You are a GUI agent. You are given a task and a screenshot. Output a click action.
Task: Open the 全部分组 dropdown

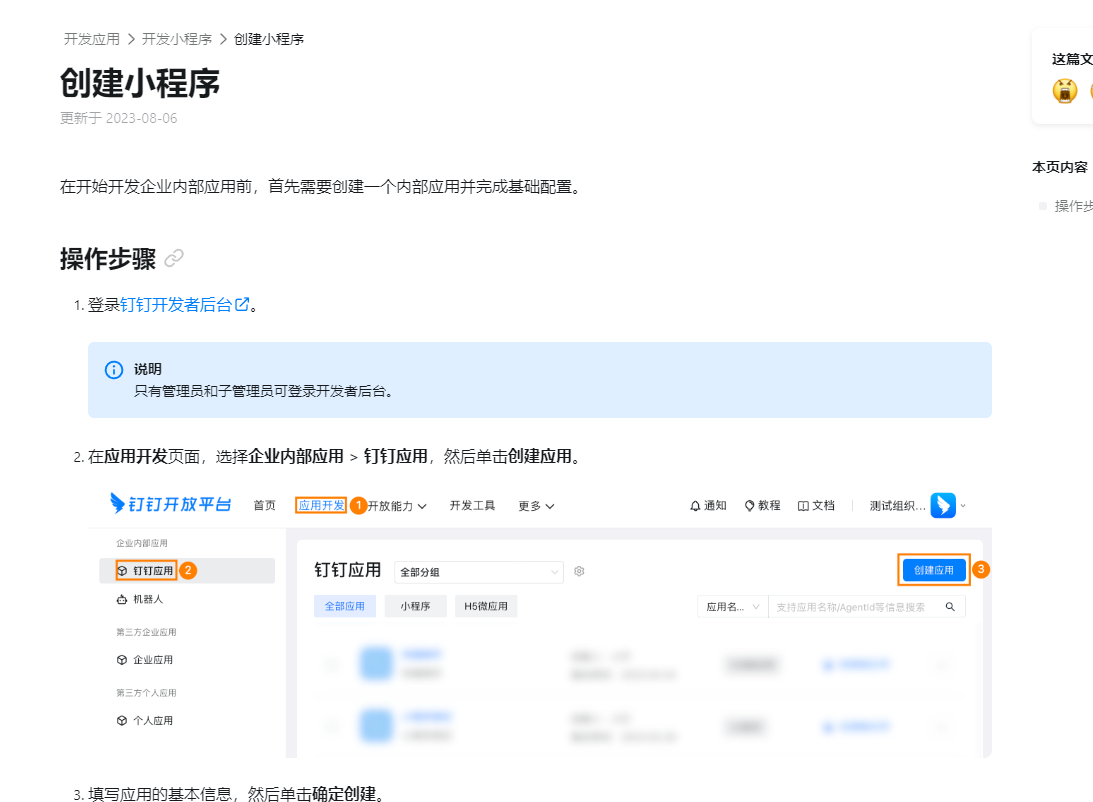point(478,572)
